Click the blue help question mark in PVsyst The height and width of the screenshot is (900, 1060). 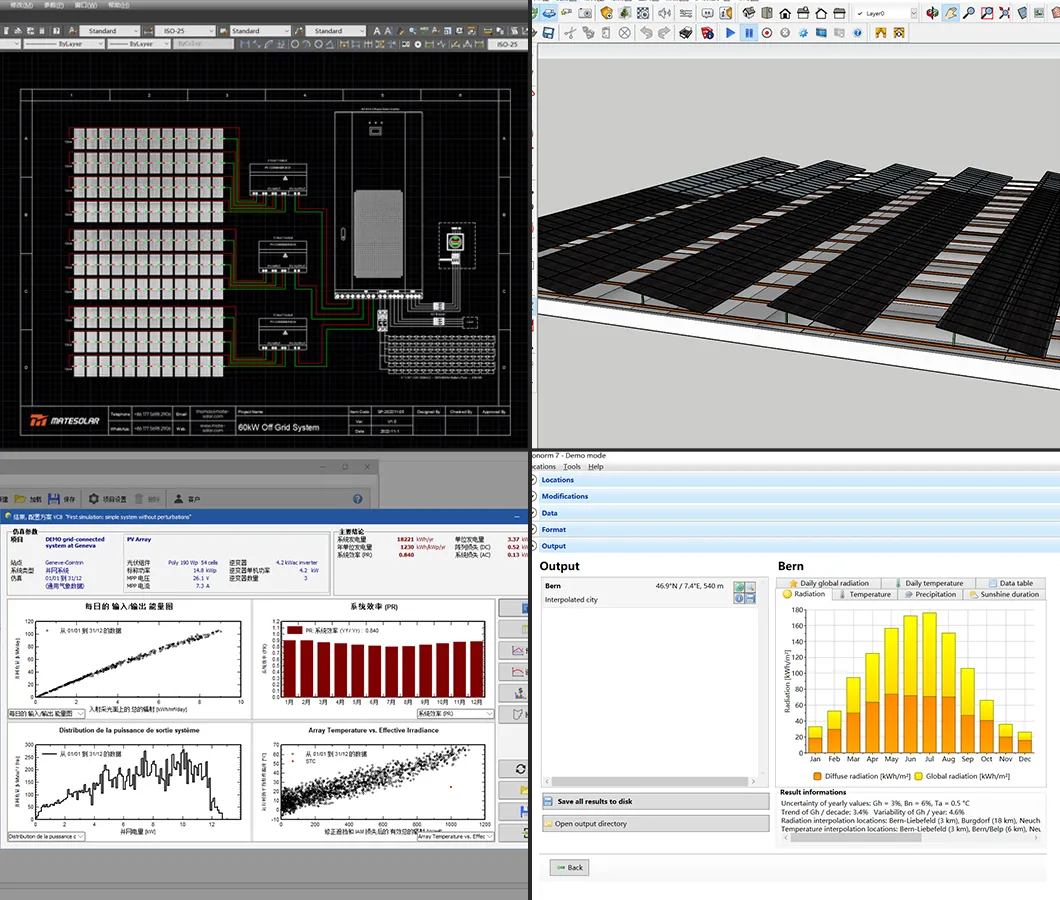tap(357, 498)
